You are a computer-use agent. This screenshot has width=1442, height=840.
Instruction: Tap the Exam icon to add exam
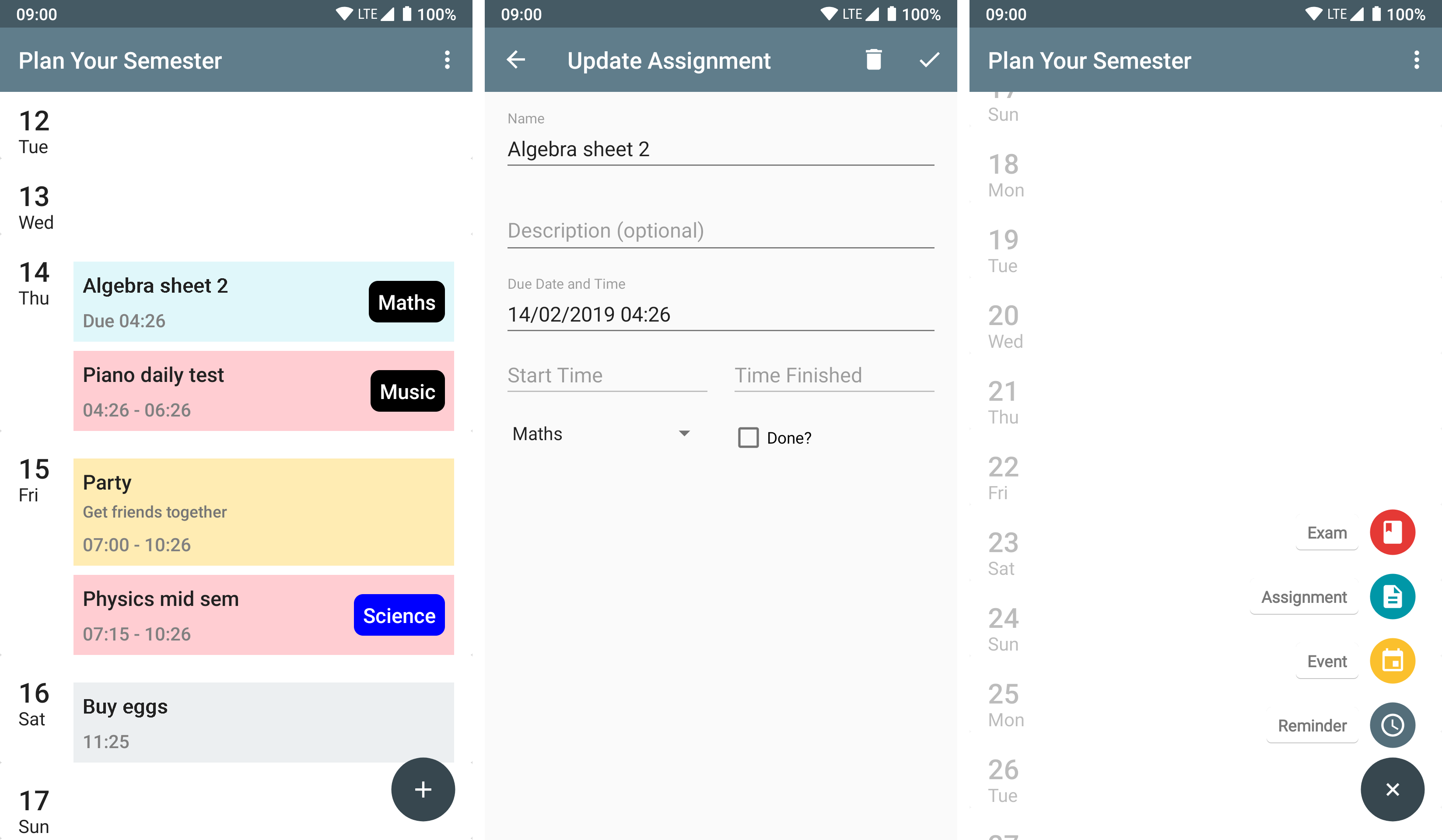pyautogui.click(x=1393, y=532)
